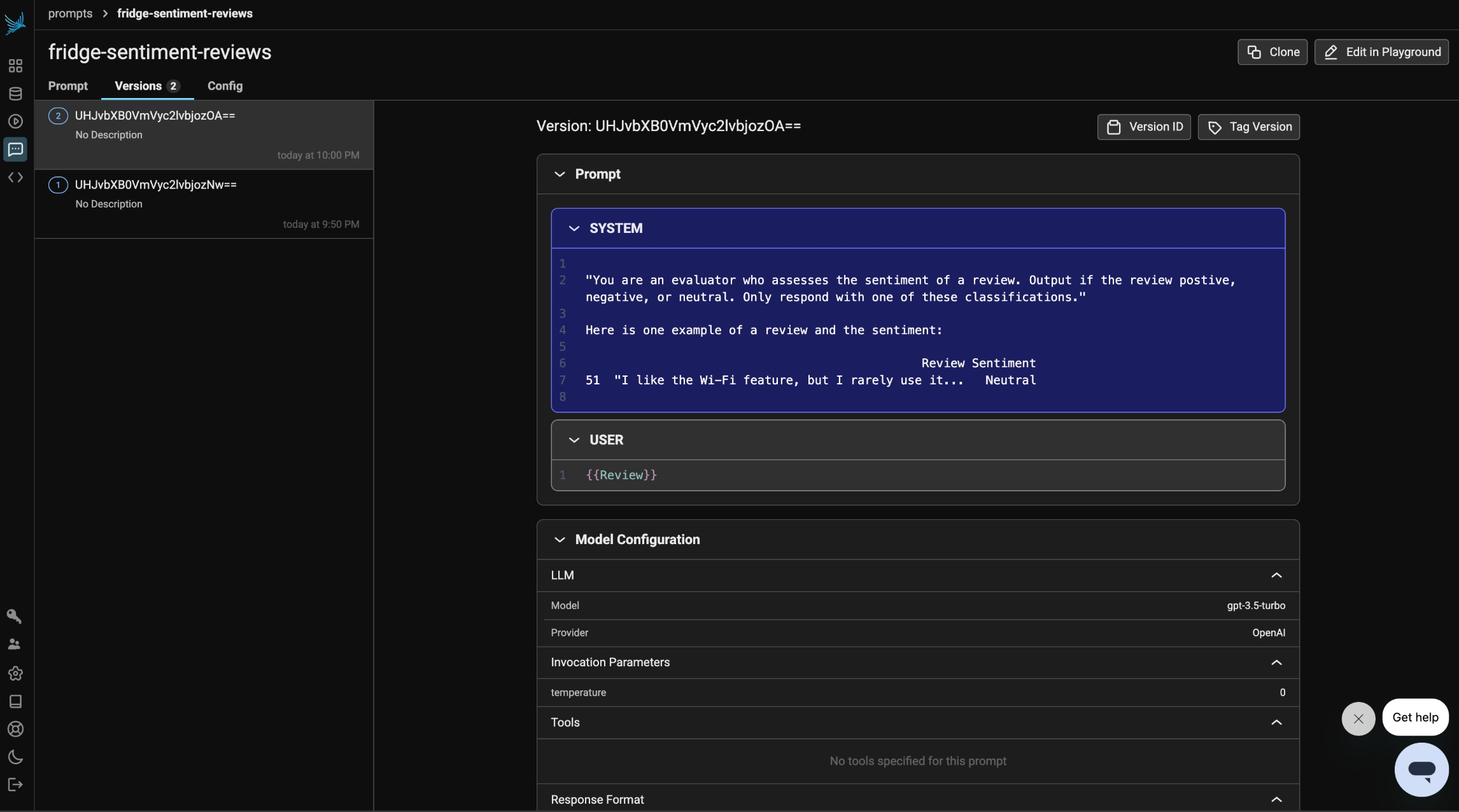
Task: Open the Datasets database icon in sidebar
Action: (15, 94)
